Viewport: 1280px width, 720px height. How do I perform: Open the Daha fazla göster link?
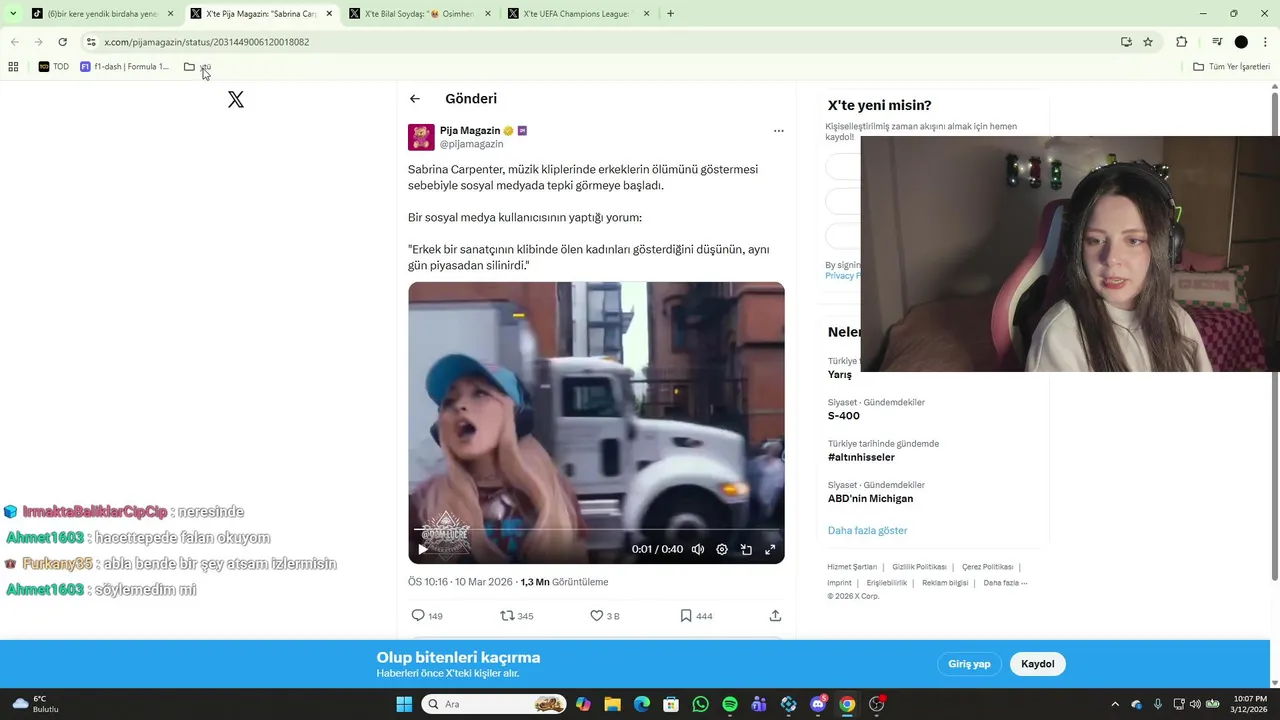click(x=867, y=530)
